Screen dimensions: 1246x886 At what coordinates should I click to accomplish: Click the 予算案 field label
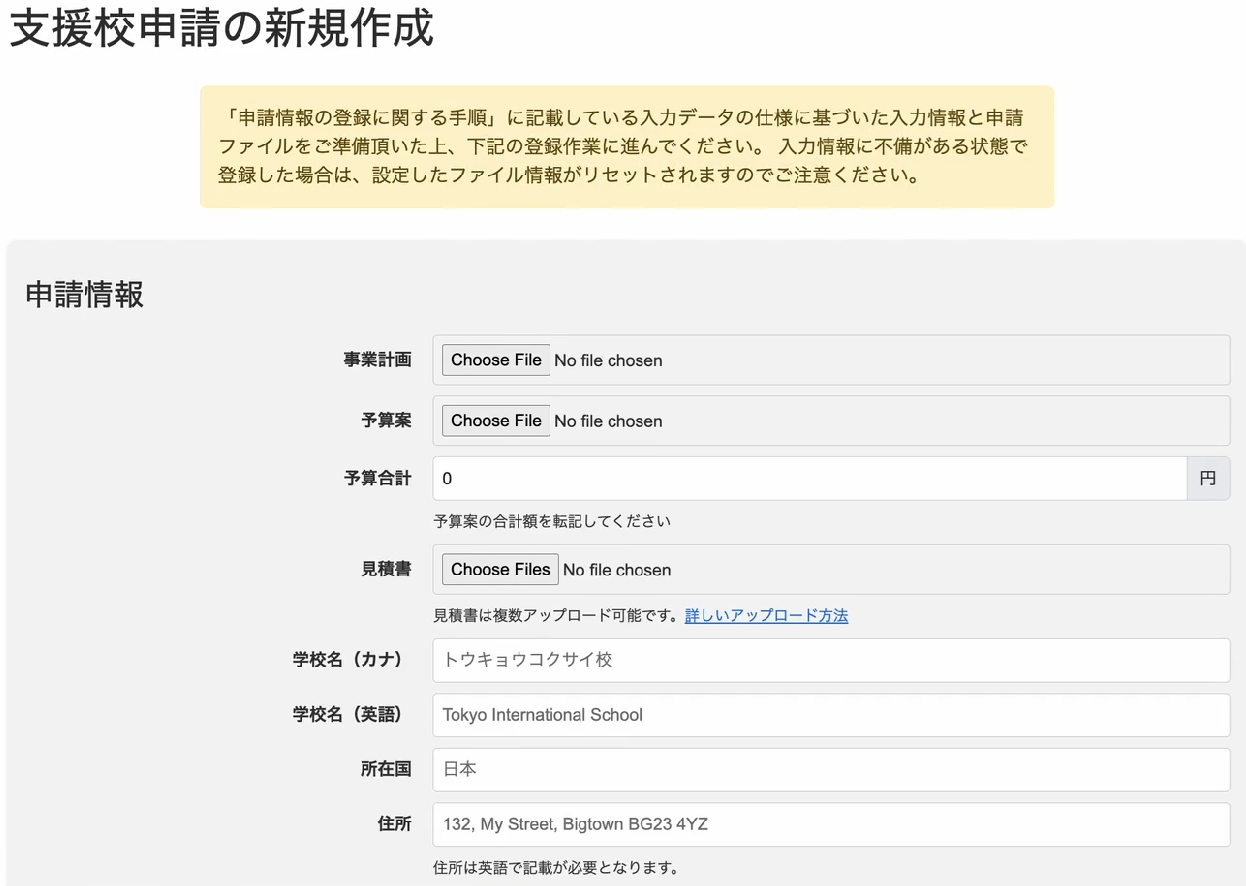[387, 420]
